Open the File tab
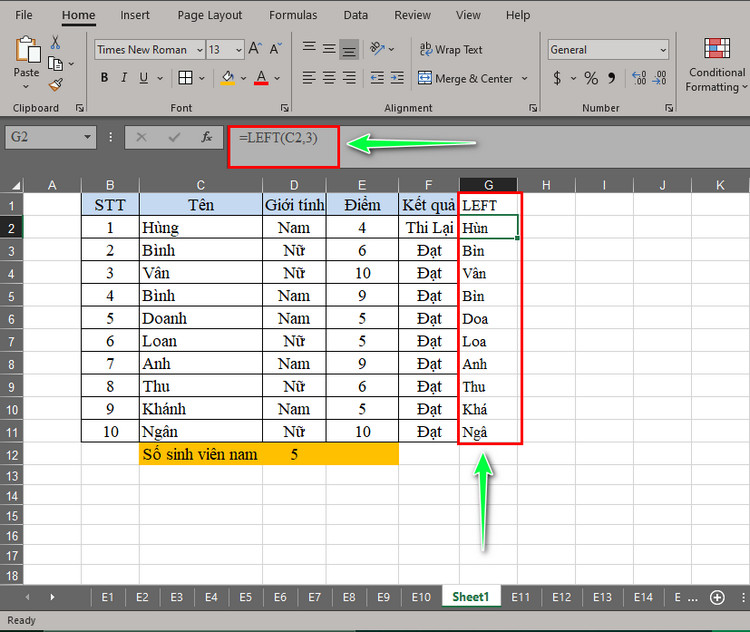750x632 pixels. [x=24, y=15]
